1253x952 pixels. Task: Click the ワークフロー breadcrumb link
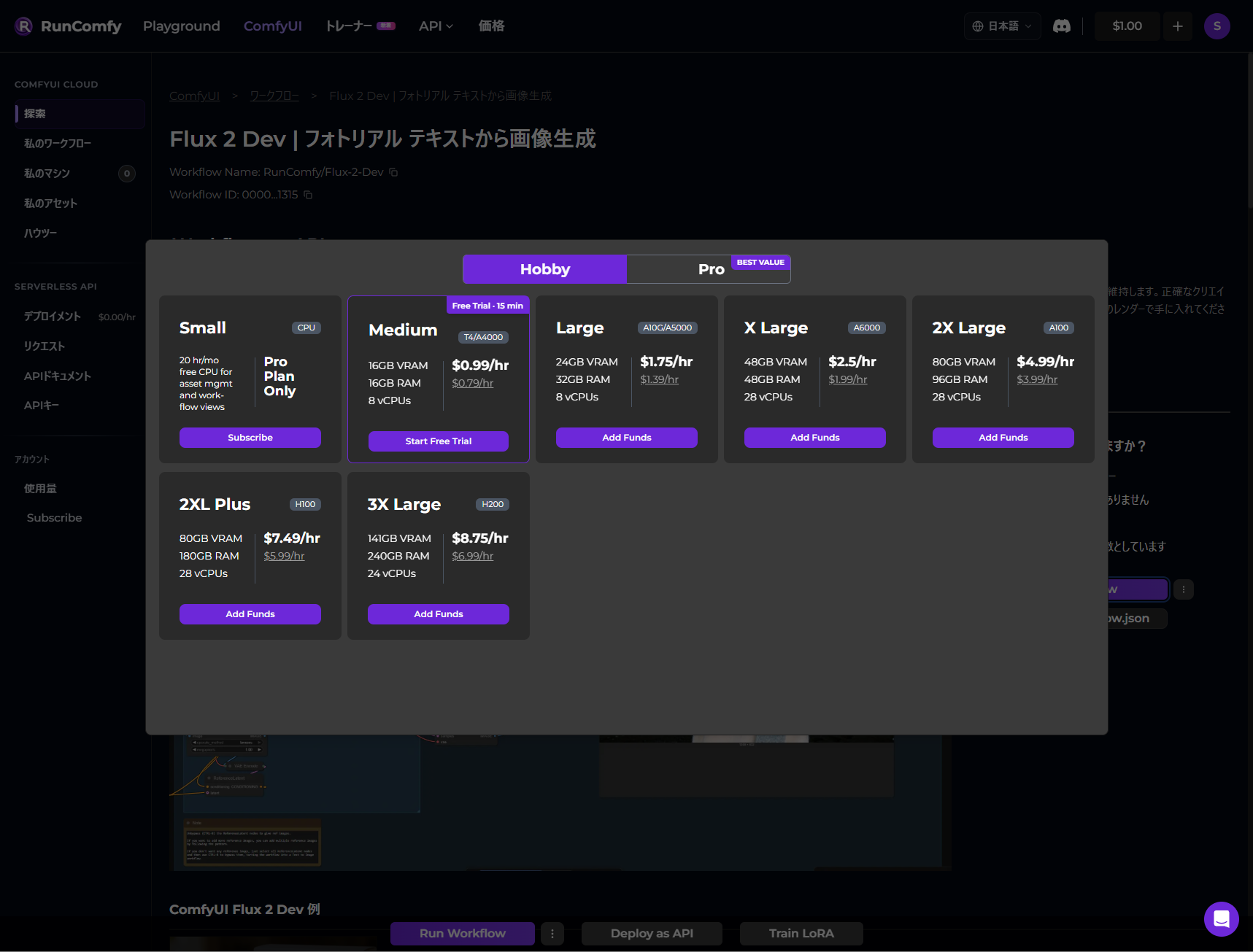(x=274, y=96)
